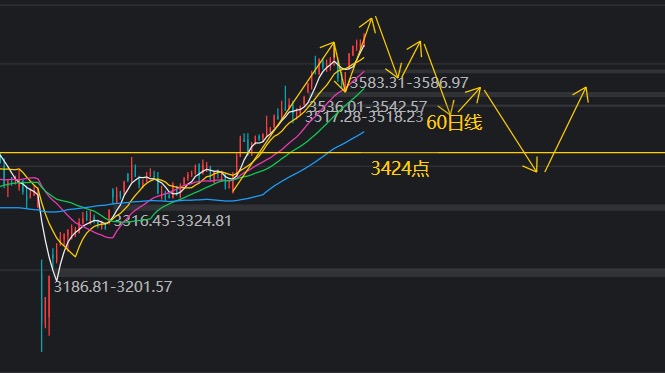Select the grey band near 3186.81
This screenshot has width=665, height=373.
click(332, 272)
